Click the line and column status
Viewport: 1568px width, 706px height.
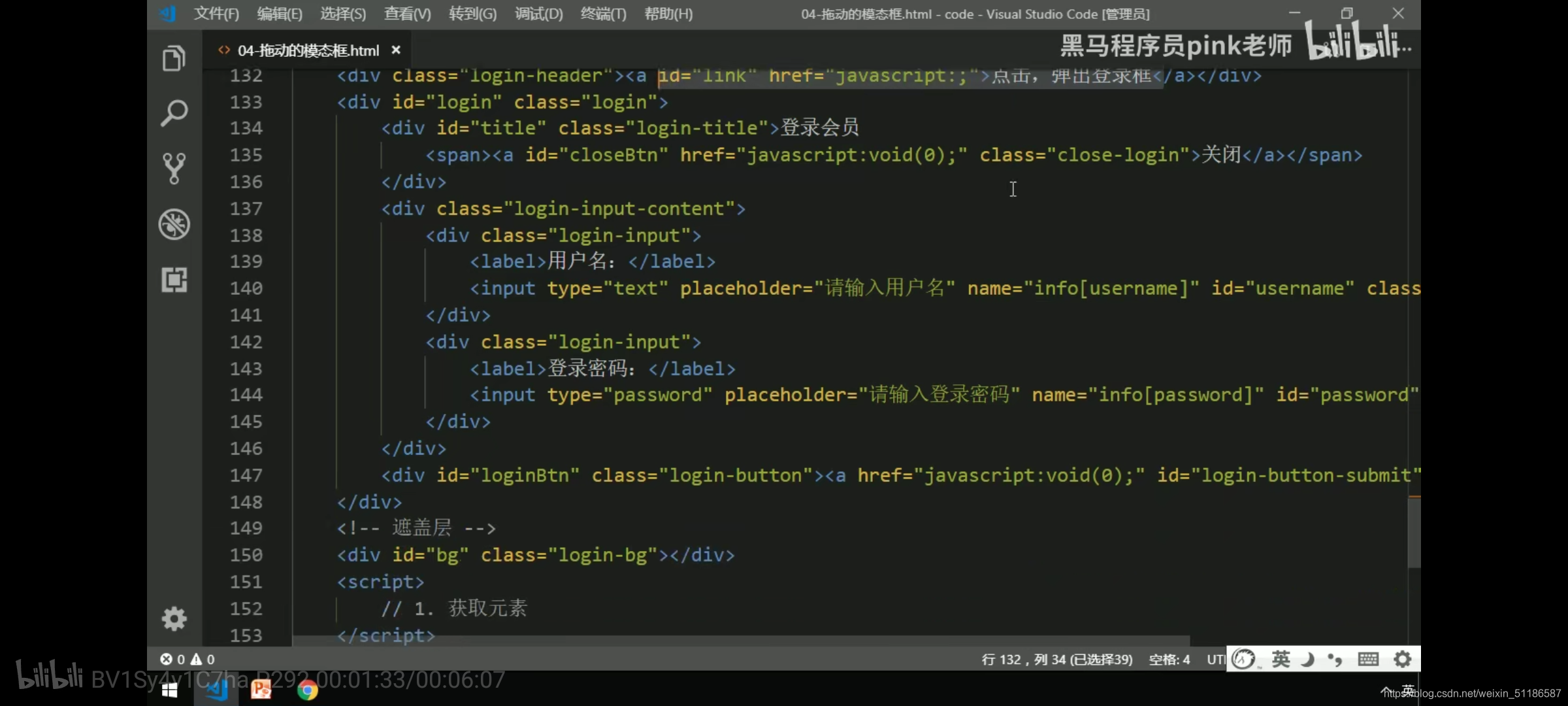click(1056, 660)
